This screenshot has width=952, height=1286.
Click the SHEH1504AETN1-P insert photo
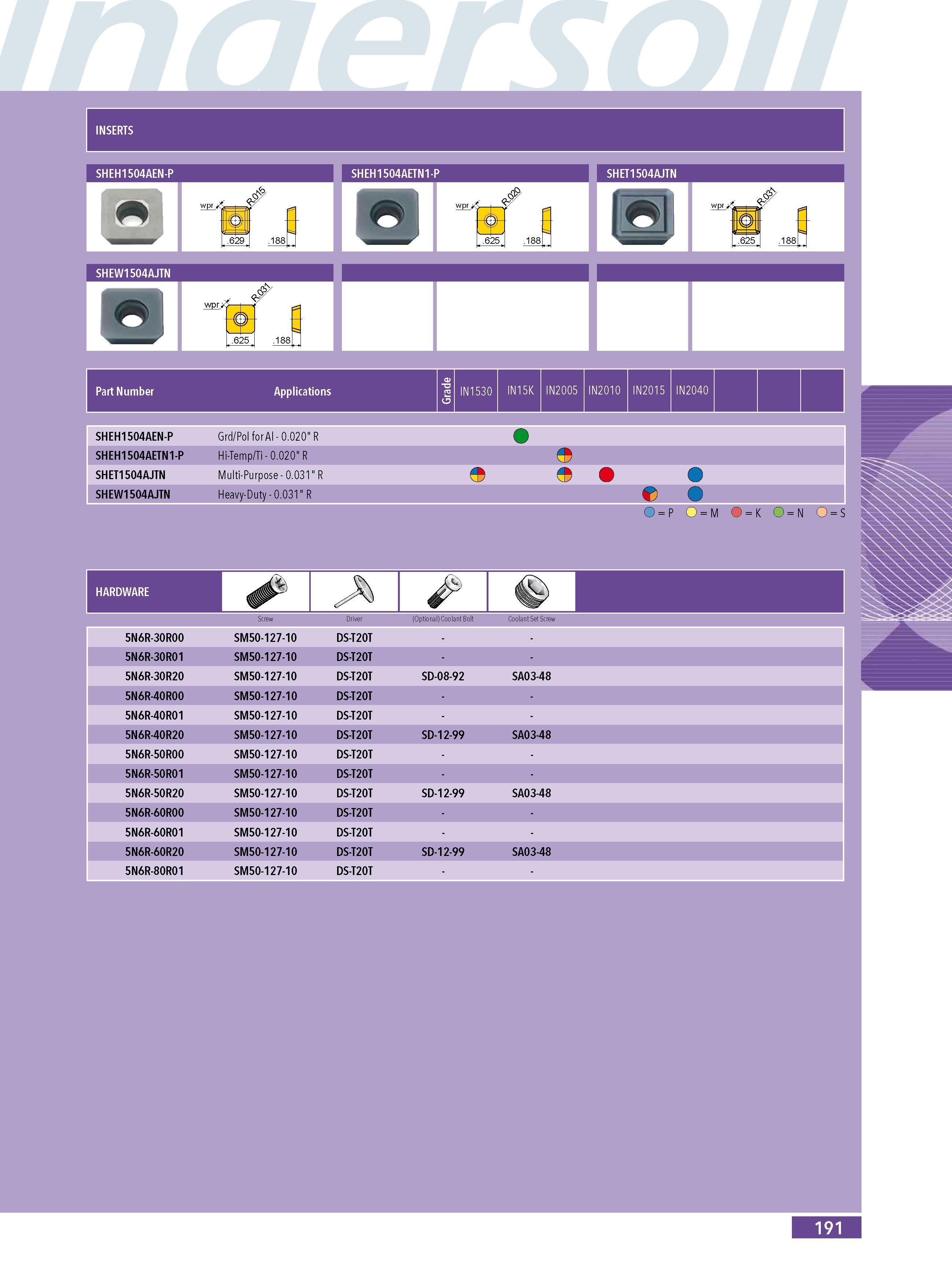(x=387, y=217)
